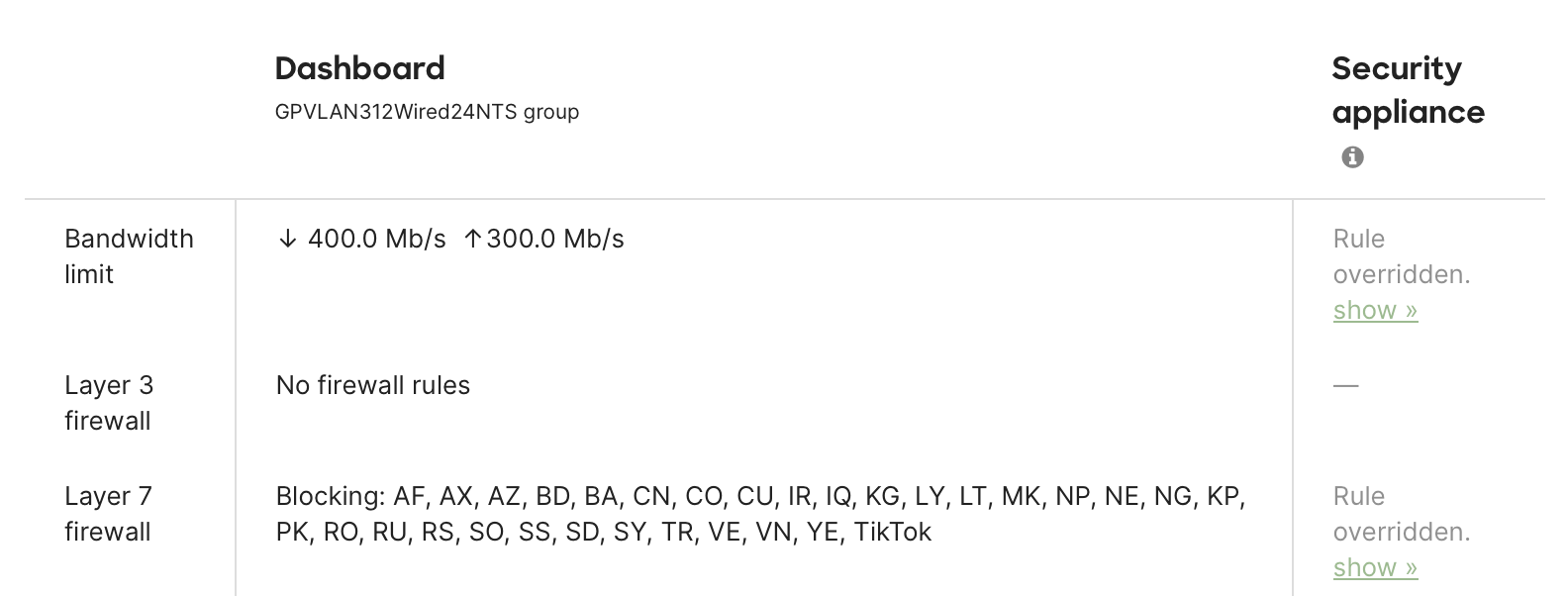Open the first show link under Rule overridden
The height and width of the screenshot is (596, 1568).
point(1374,310)
